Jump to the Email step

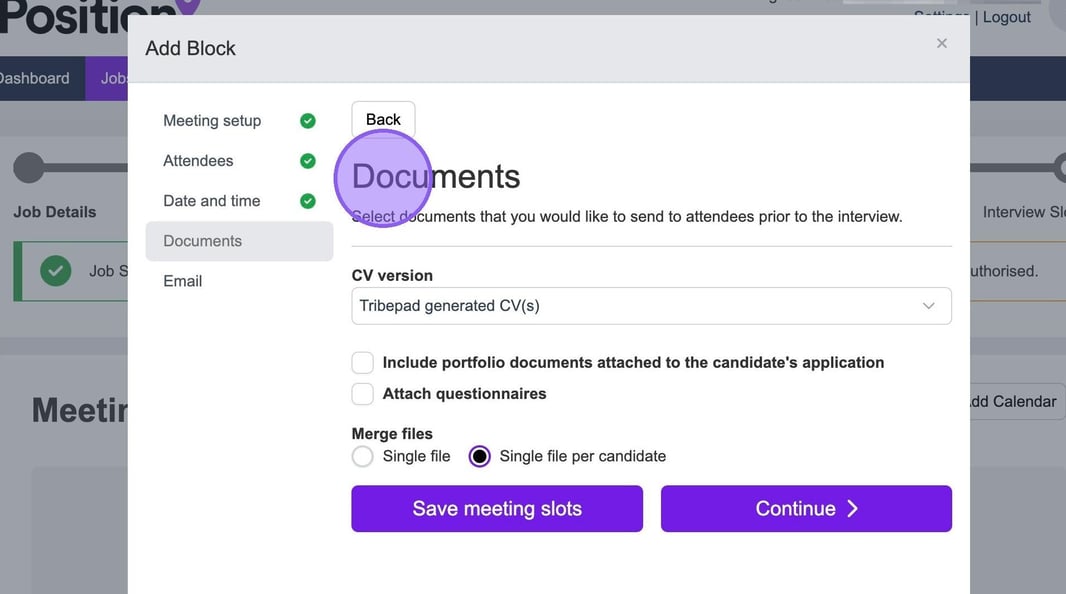[183, 281]
